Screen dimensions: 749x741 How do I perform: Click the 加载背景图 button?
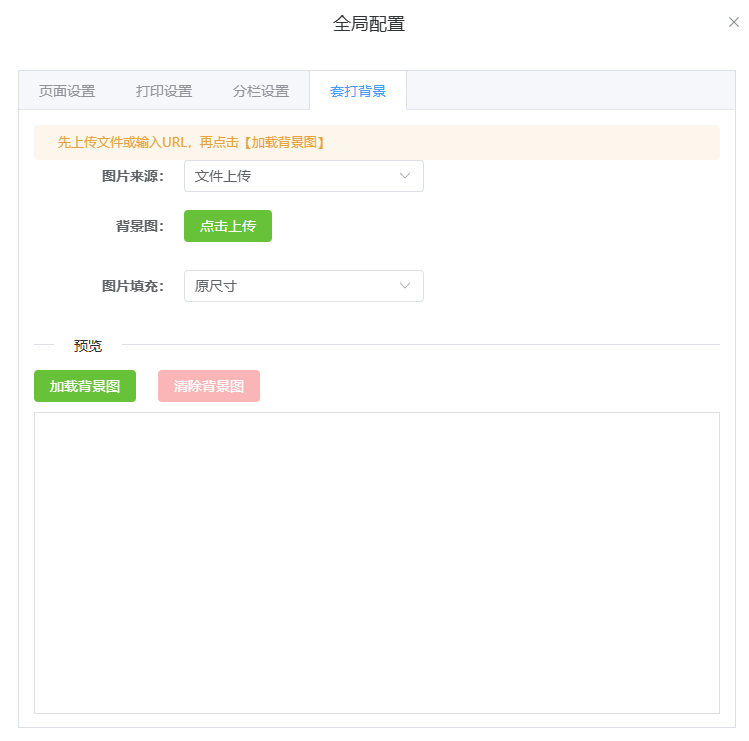[x=85, y=386]
